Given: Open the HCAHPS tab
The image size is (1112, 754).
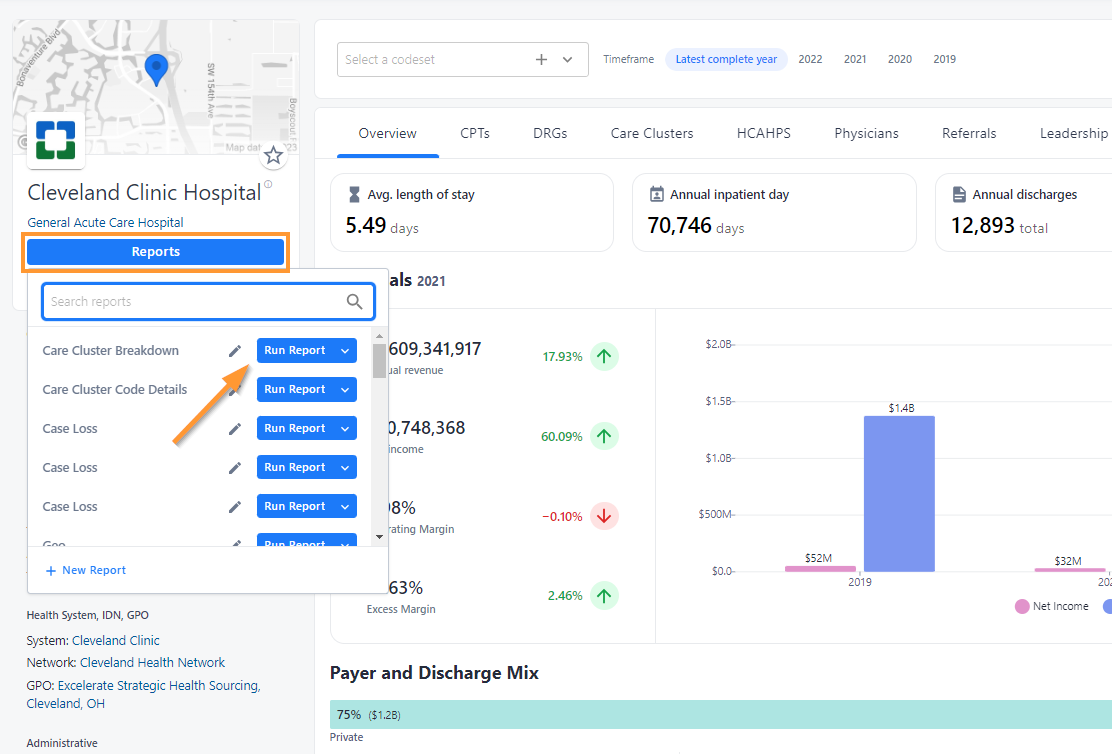Looking at the screenshot, I should coord(763,133).
